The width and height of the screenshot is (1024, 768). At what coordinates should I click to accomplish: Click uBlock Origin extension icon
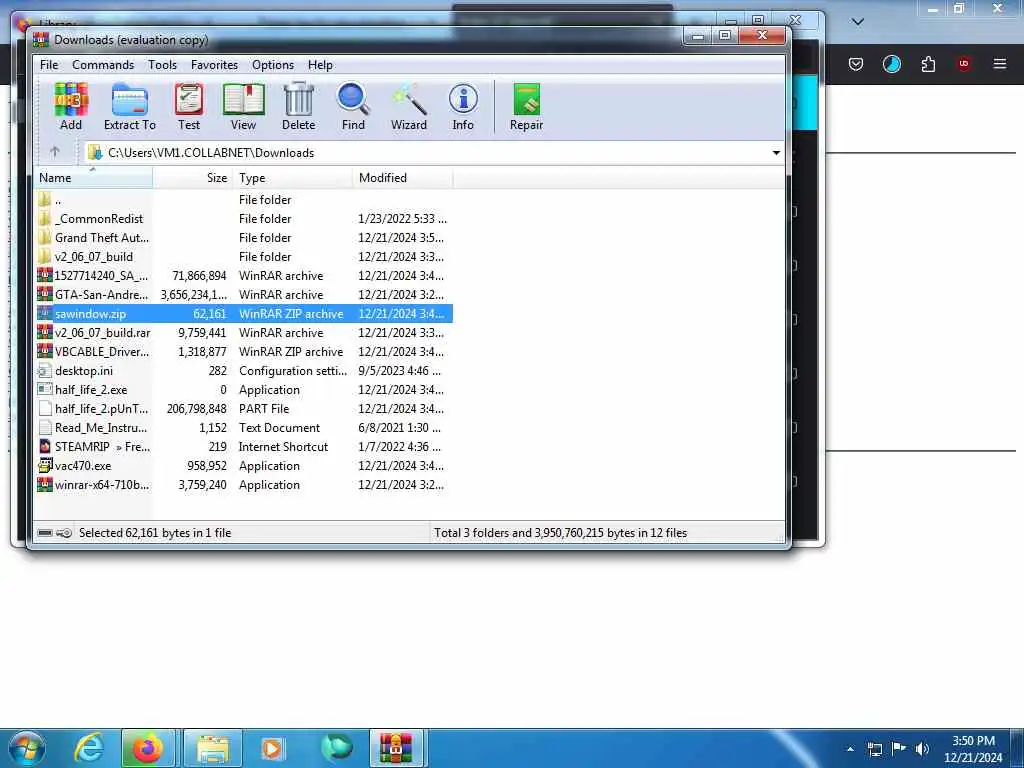(964, 63)
